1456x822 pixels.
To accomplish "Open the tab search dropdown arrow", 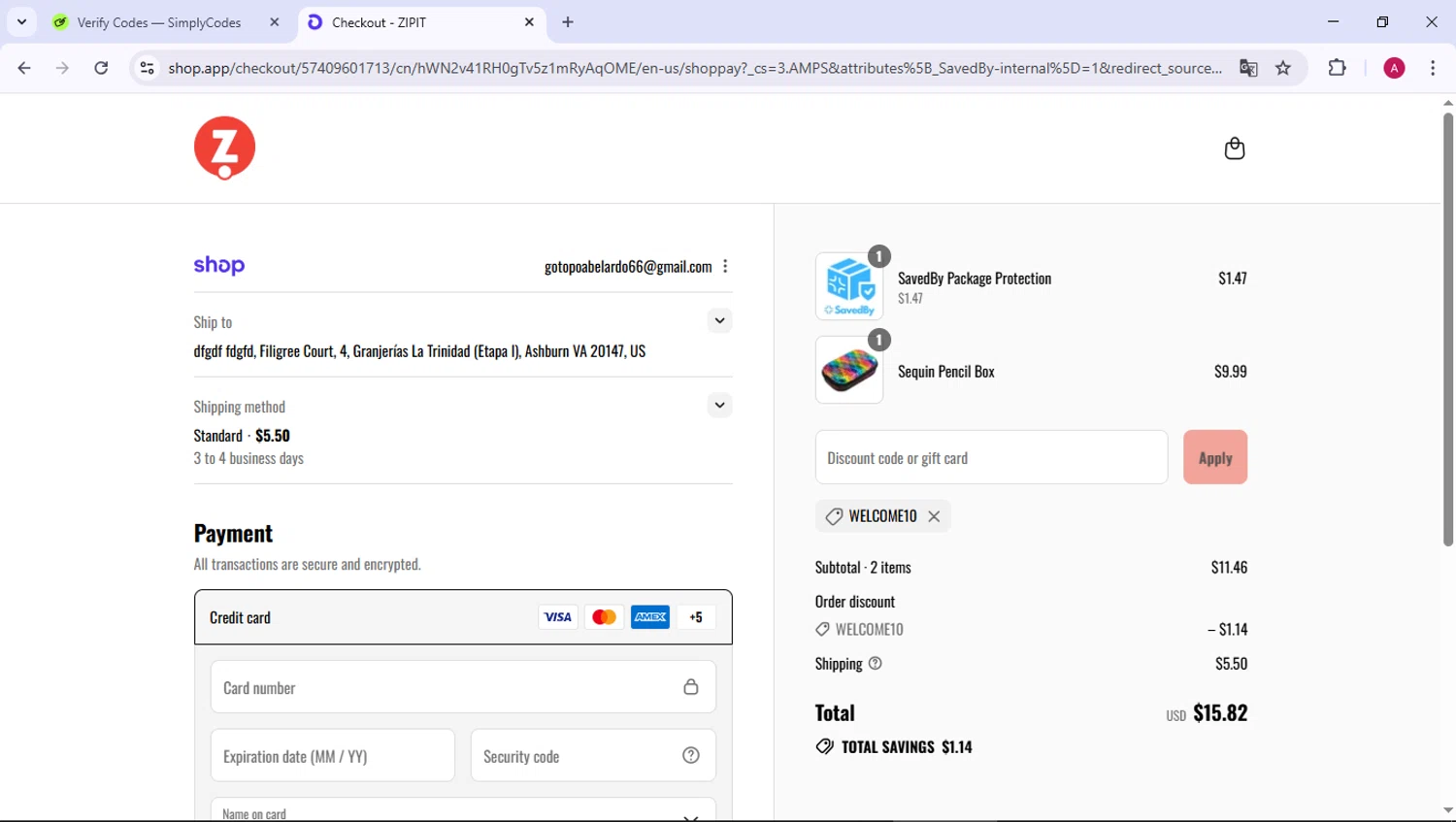I will 21,21.
